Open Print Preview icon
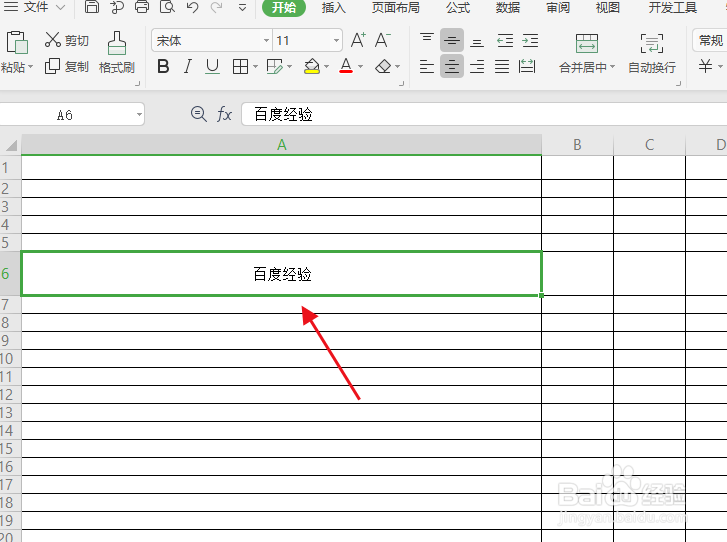 [167, 7]
